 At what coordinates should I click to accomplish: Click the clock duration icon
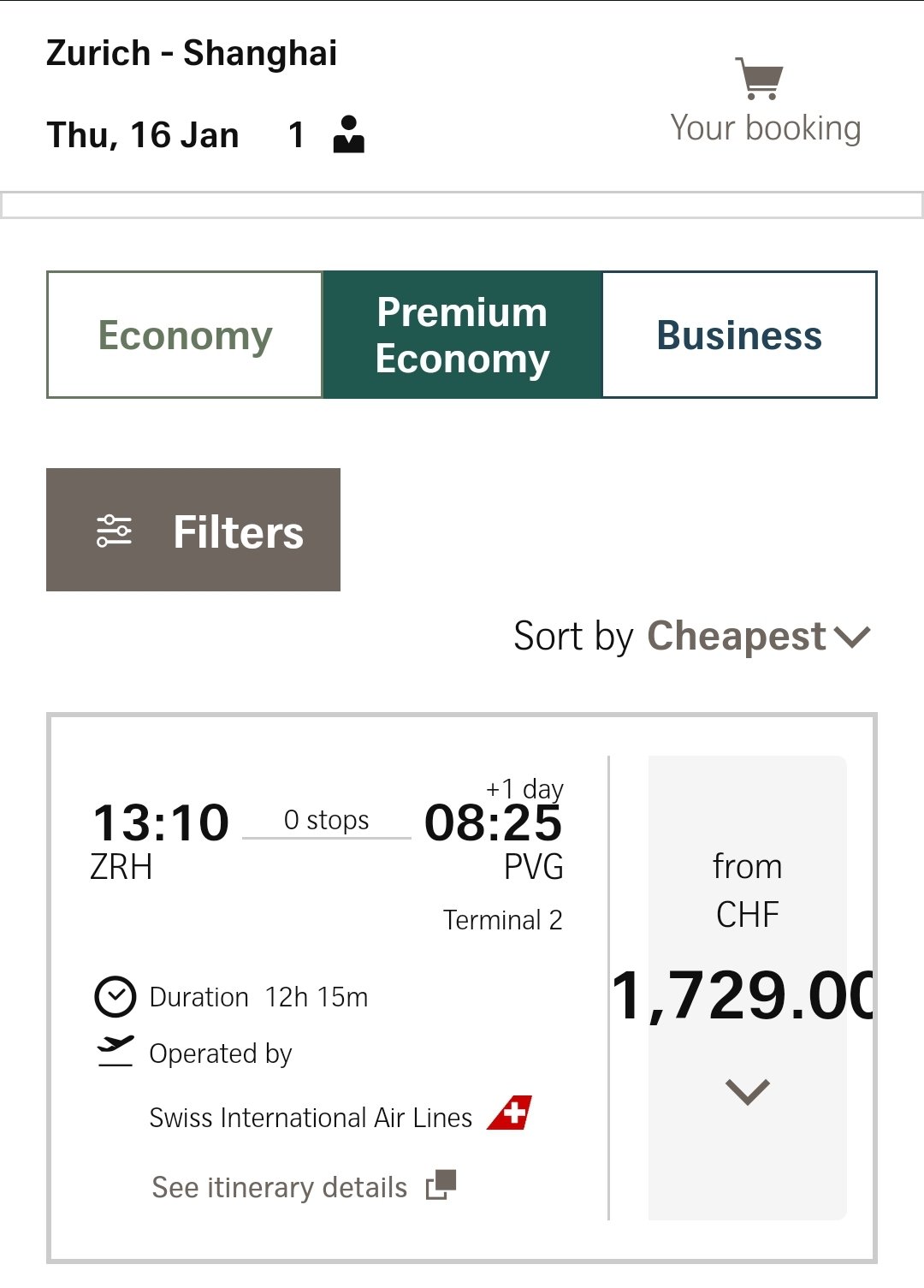[115, 996]
